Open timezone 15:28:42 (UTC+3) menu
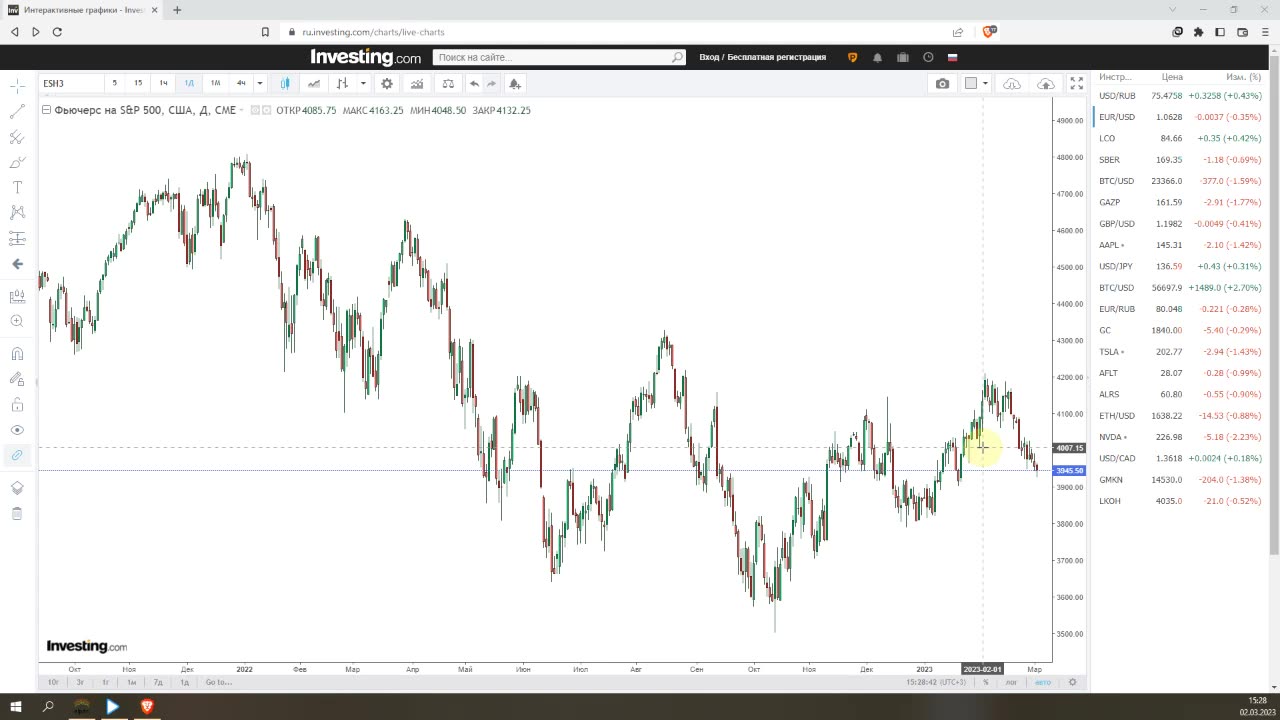The height and width of the screenshot is (720, 1280). pyautogui.click(x=936, y=682)
